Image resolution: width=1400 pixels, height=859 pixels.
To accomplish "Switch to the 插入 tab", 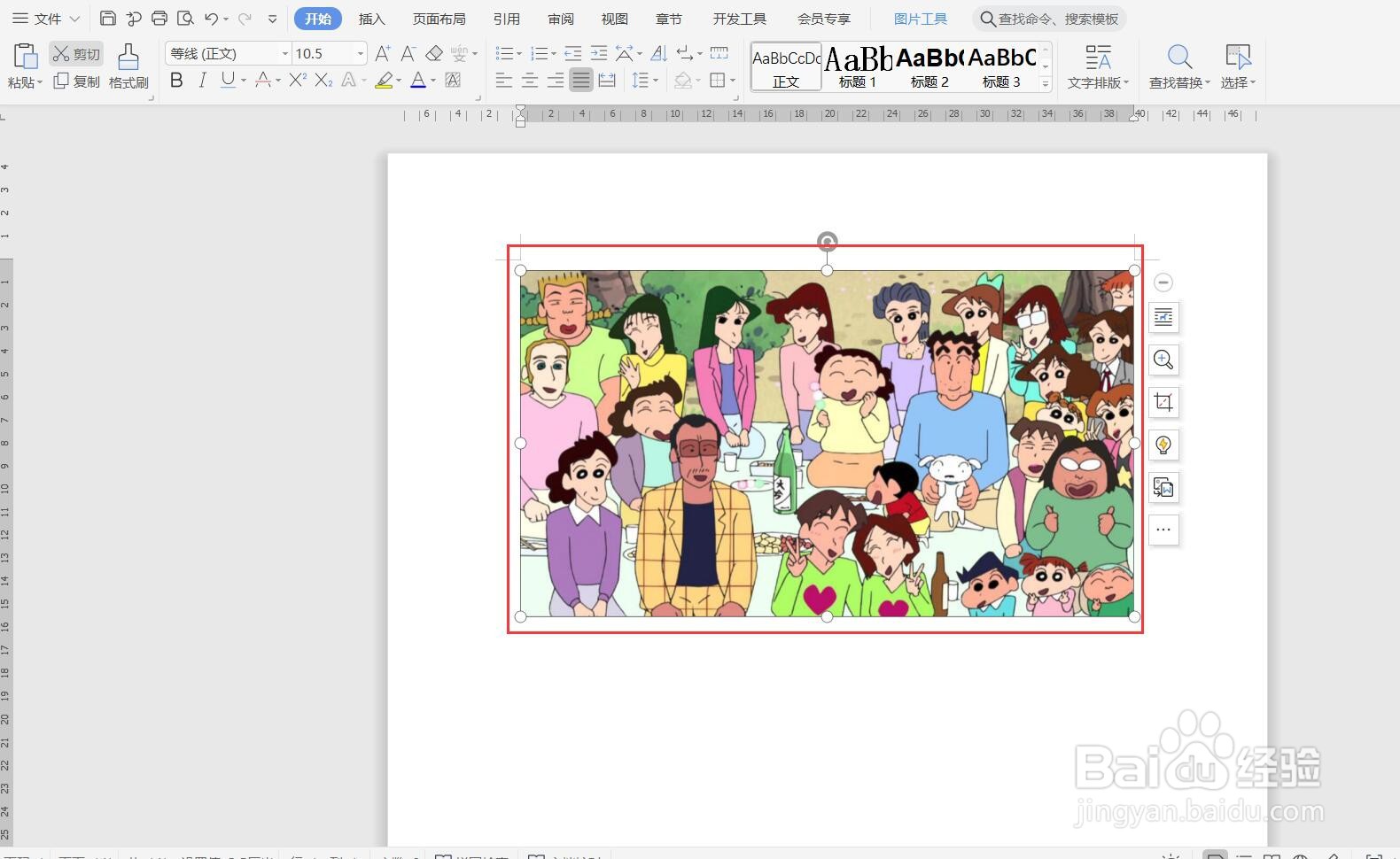I will tap(372, 19).
